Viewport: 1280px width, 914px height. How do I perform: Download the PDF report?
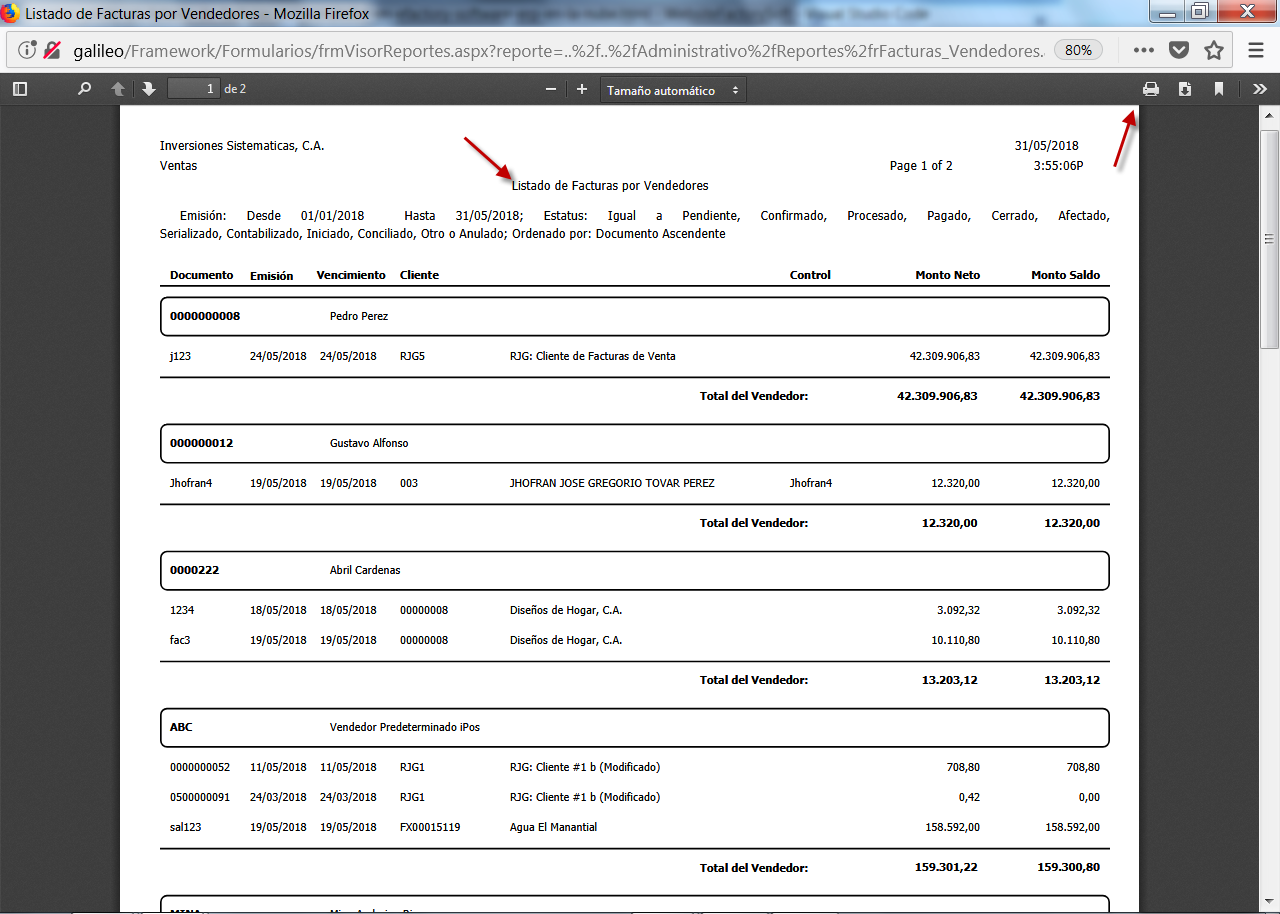point(1185,89)
